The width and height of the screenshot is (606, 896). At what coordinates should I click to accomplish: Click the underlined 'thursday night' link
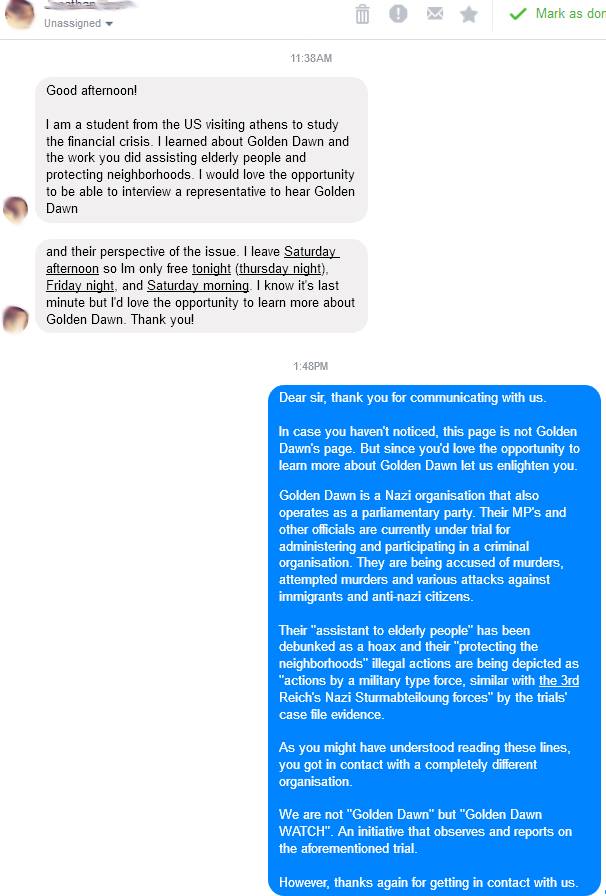(x=280, y=269)
